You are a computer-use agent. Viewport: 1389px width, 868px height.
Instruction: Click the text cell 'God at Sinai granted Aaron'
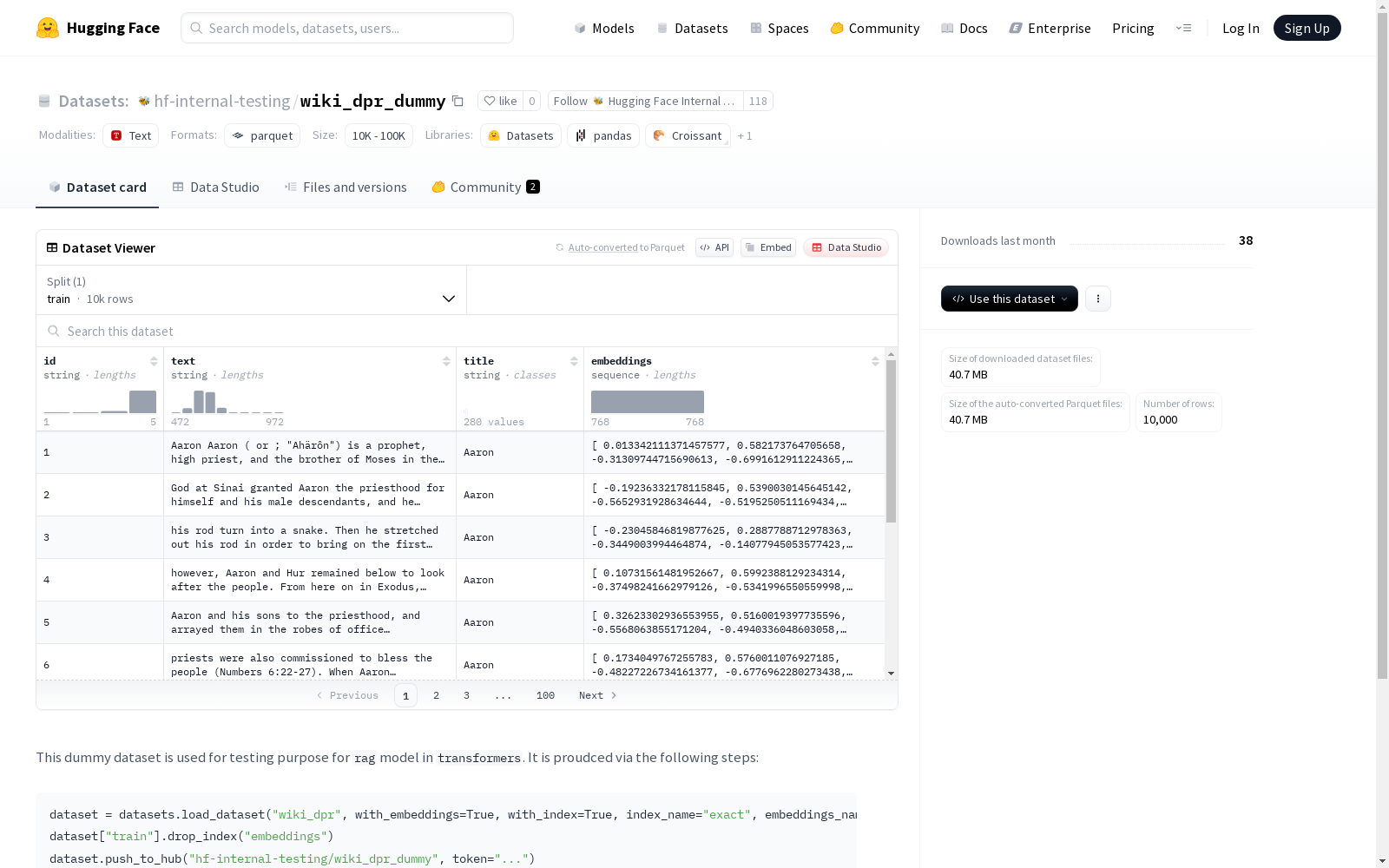[x=310, y=495]
